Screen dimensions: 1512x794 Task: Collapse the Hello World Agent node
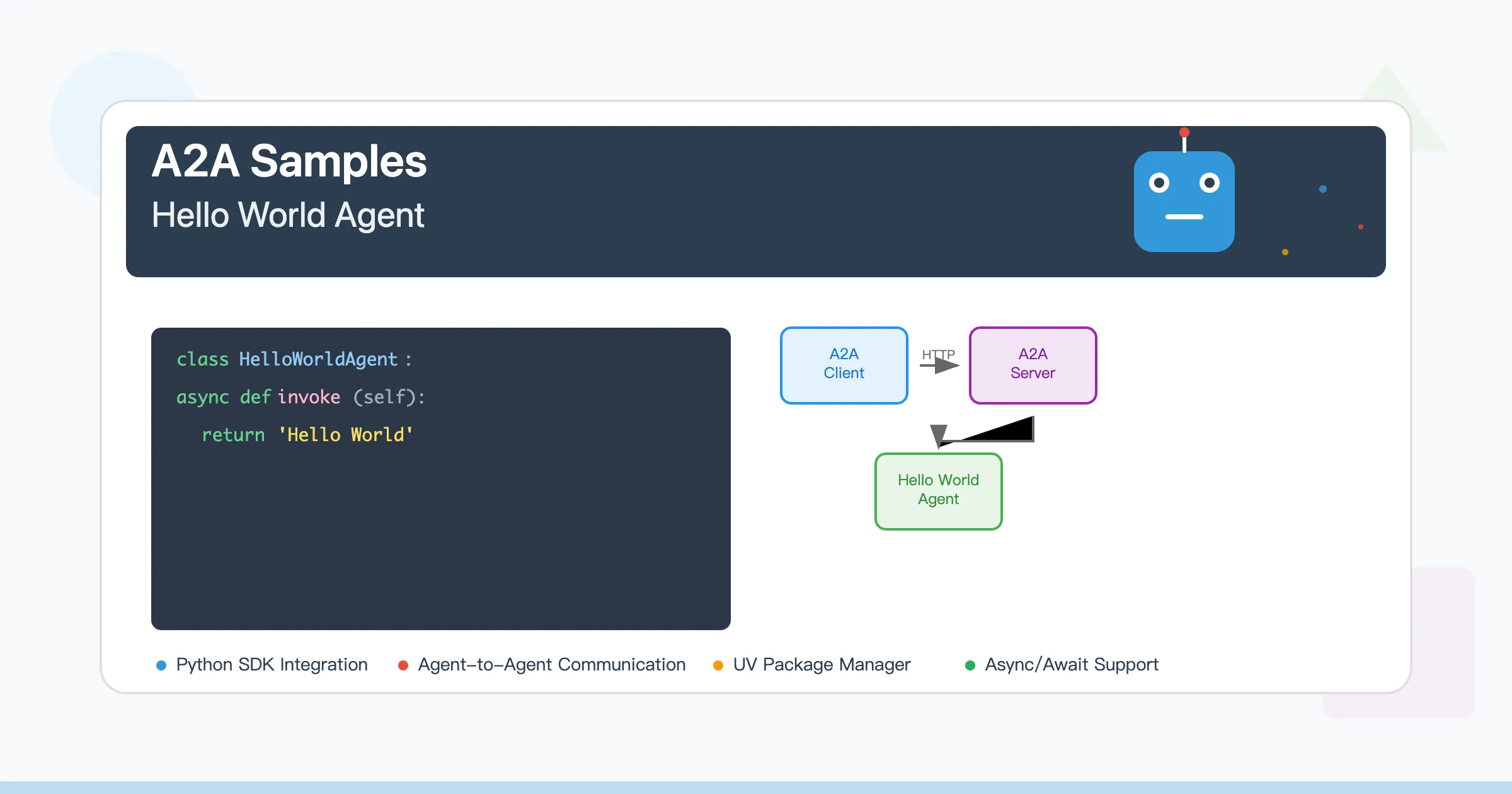click(x=938, y=490)
